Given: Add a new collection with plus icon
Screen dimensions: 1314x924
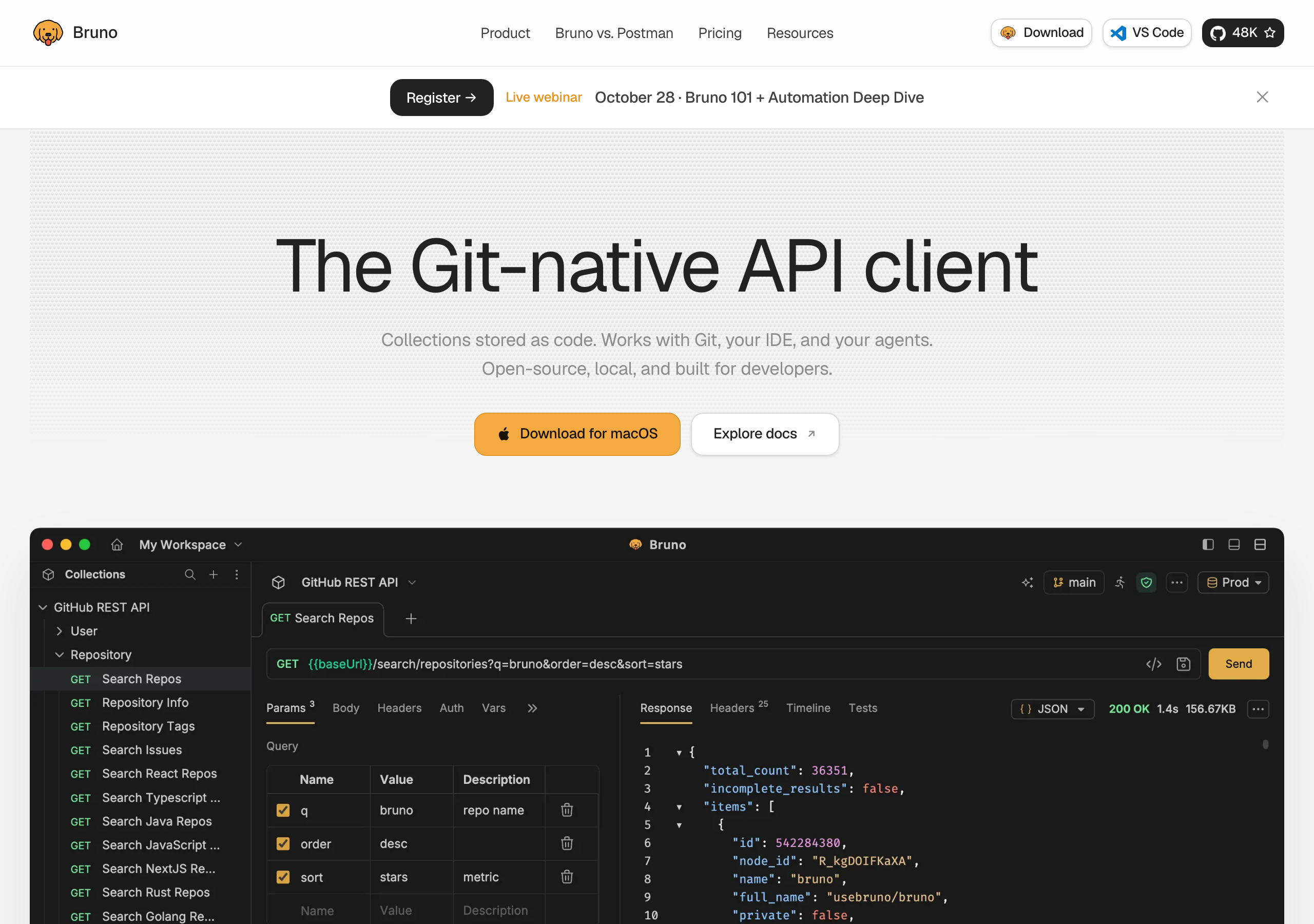Looking at the screenshot, I should (x=214, y=574).
